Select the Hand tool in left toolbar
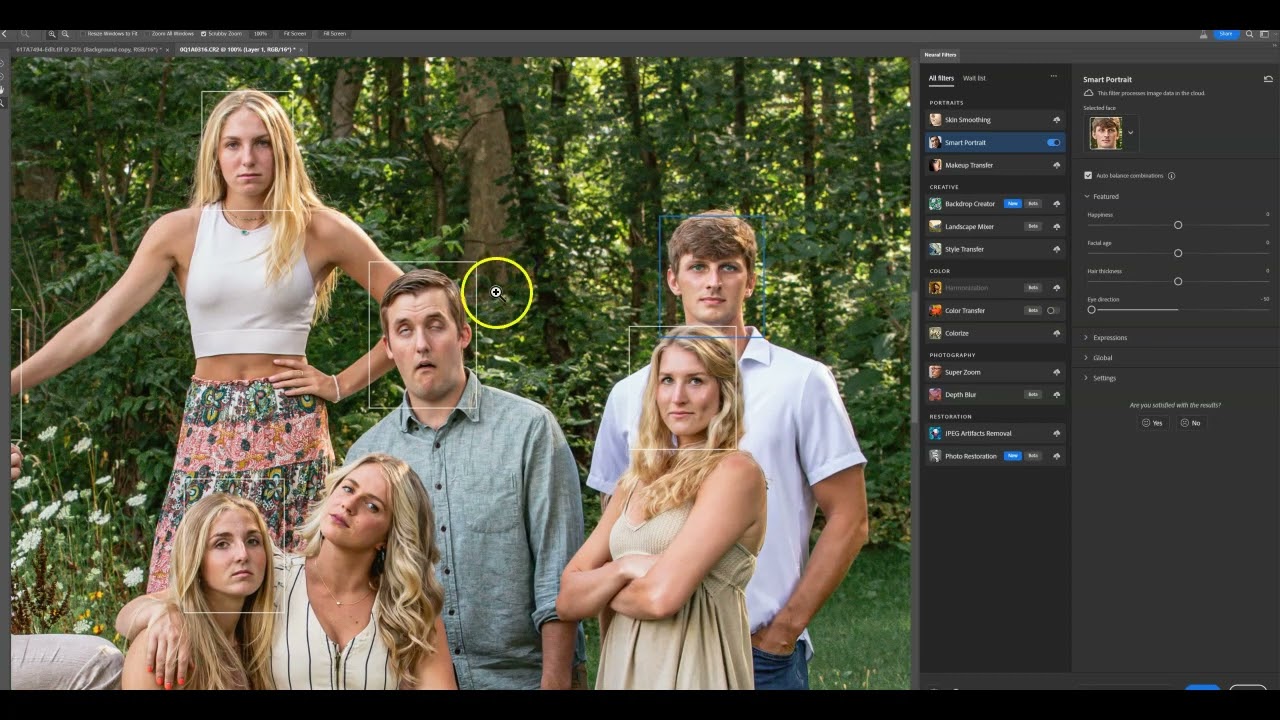This screenshot has width=1280, height=720. pos(3,90)
